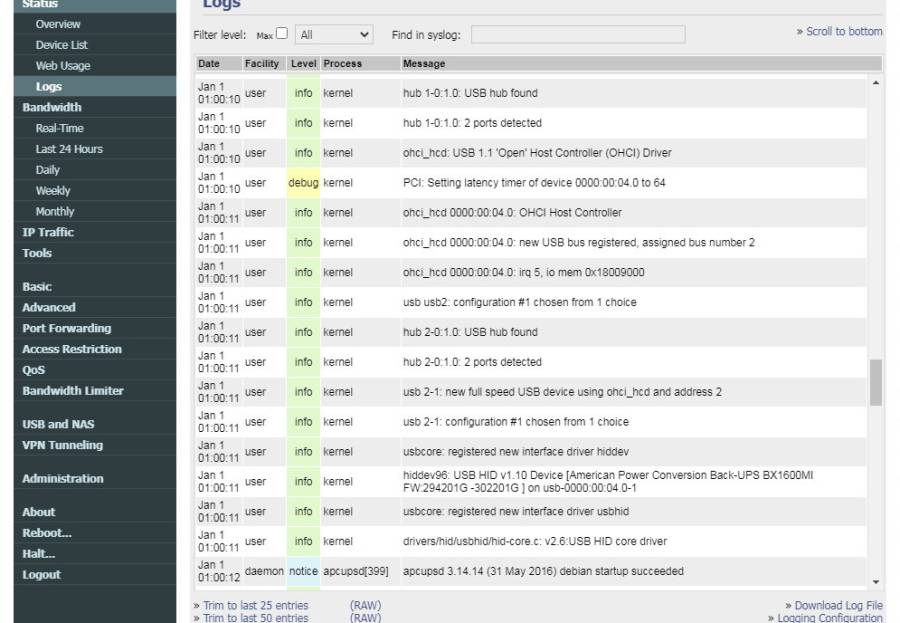Open Last 24 Hours bandwidth page
The image size is (900, 623).
pos(69,149)
